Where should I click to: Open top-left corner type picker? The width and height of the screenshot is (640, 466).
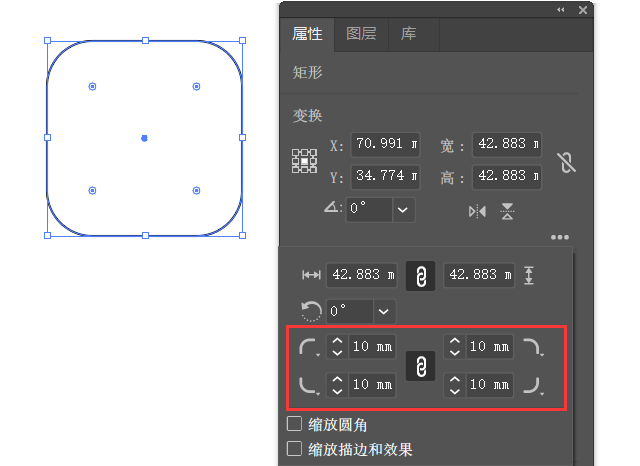pyautogui.click(x=309, y=347)
